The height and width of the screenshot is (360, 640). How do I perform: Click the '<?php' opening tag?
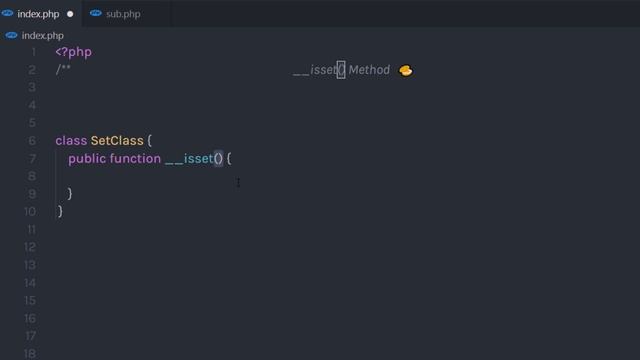73,52
